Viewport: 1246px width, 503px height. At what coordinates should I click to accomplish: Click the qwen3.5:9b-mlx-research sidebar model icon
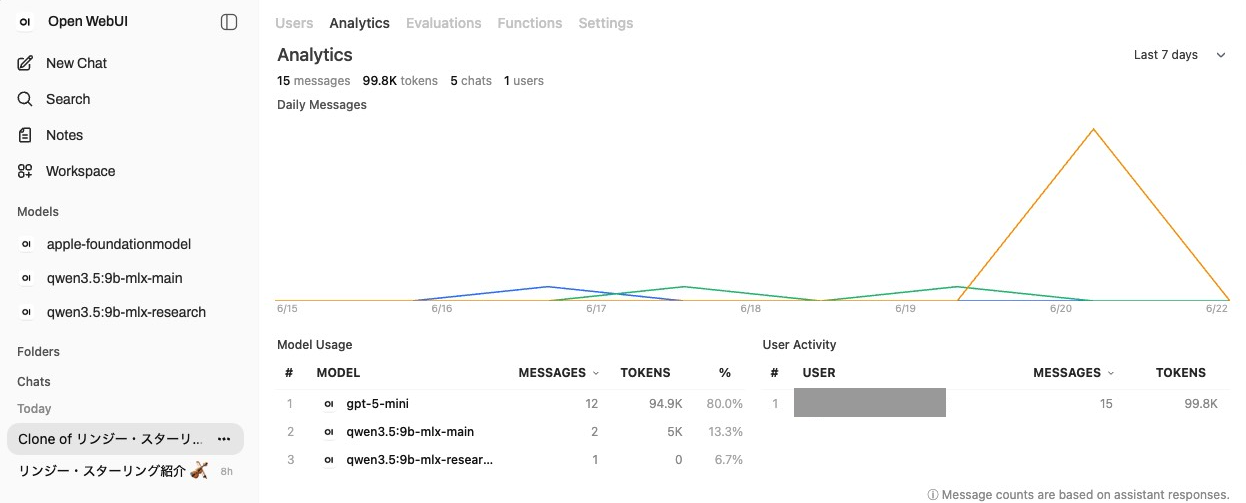click(x=26, y=312)
